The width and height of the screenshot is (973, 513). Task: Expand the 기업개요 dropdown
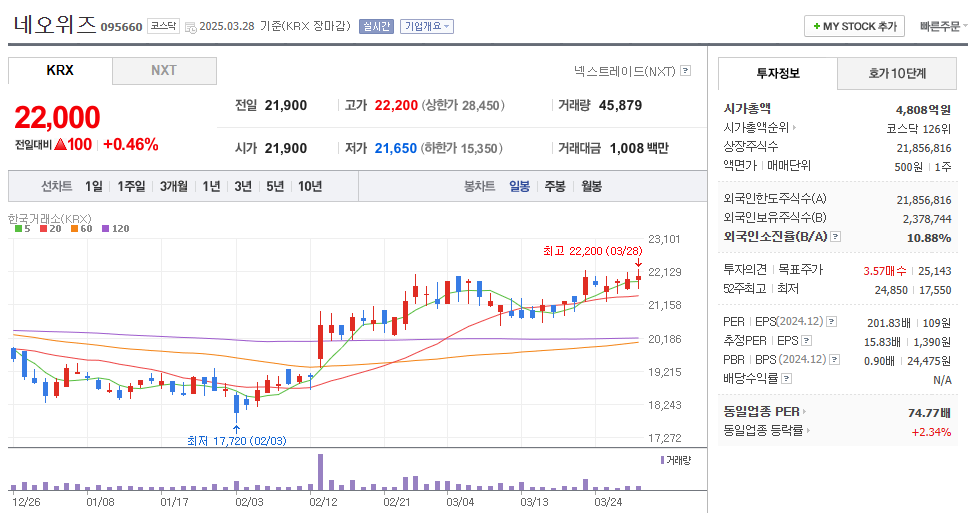point(427,26)
